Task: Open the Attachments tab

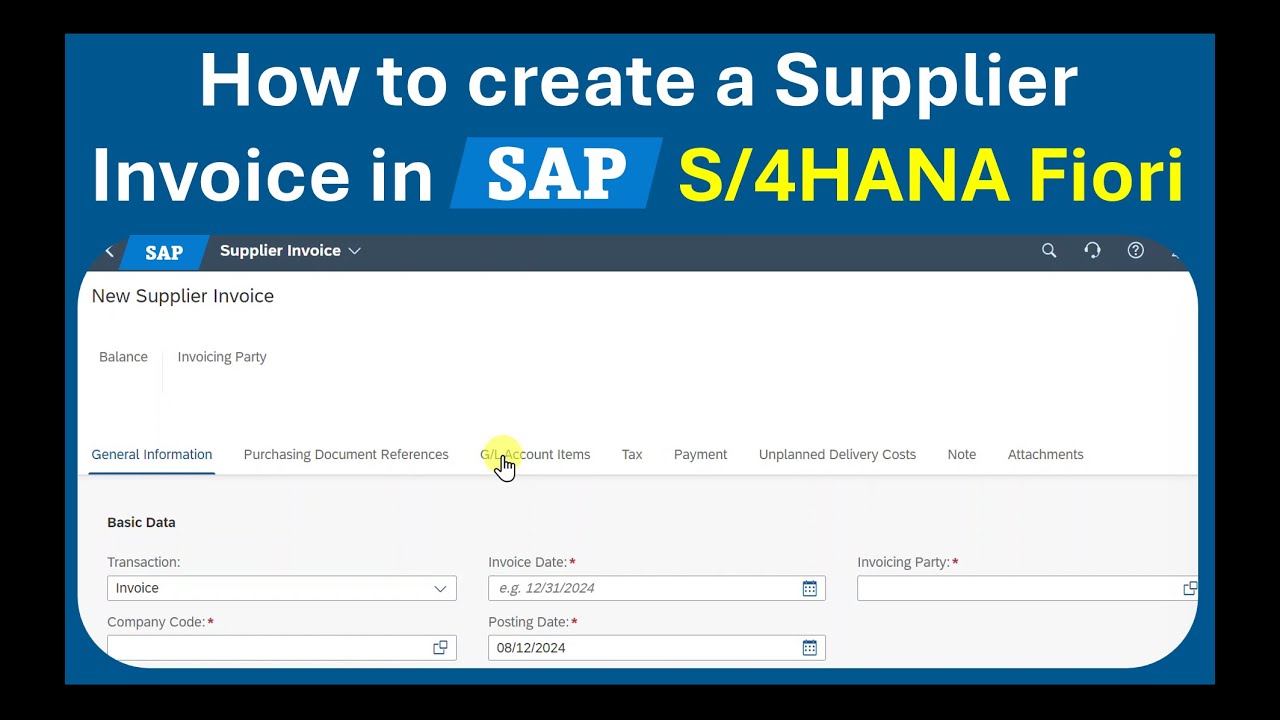Action: pyautogui.click(x=1045, y=454)
